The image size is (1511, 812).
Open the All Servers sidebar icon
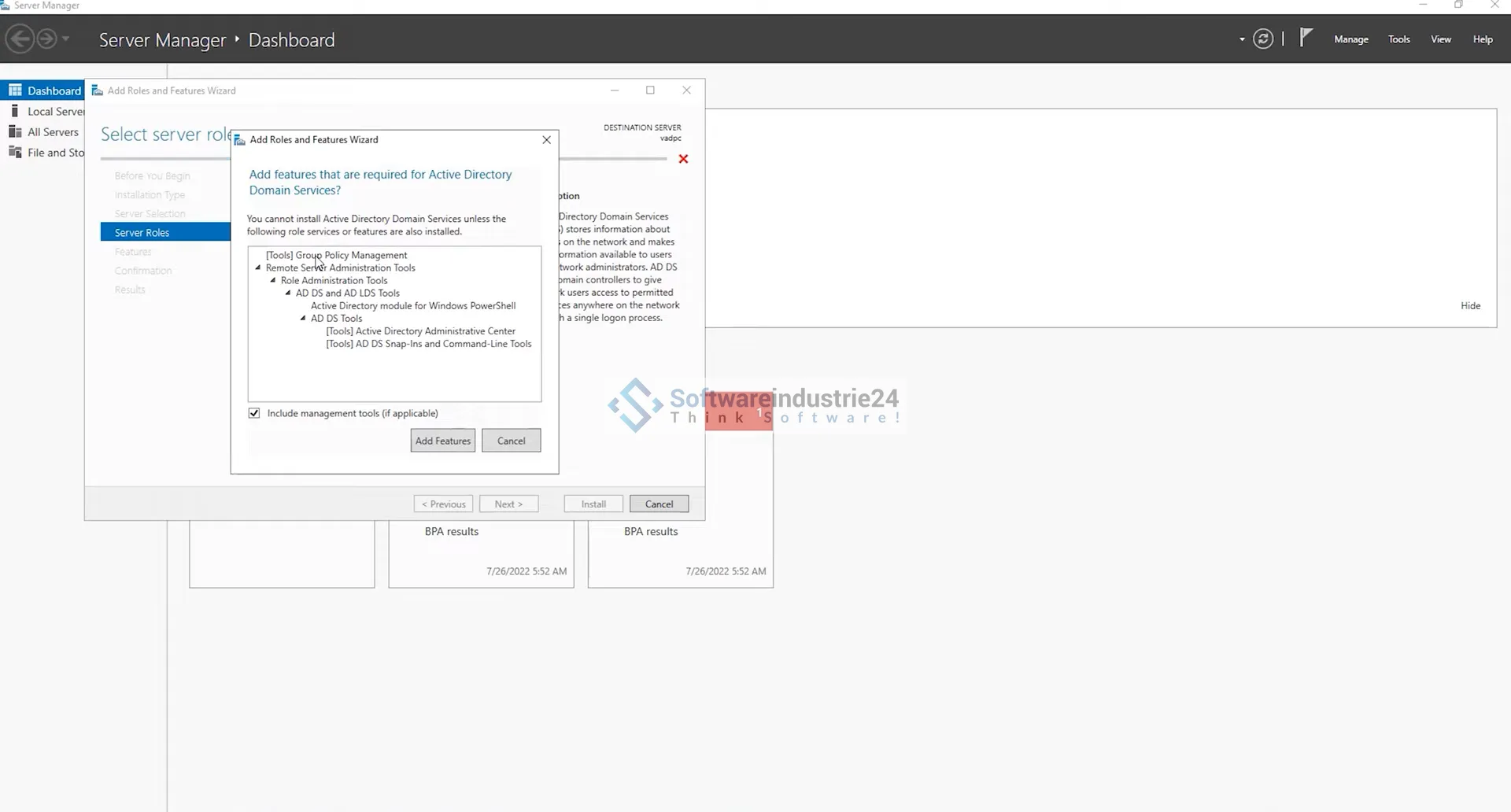[x=15, y=131]
